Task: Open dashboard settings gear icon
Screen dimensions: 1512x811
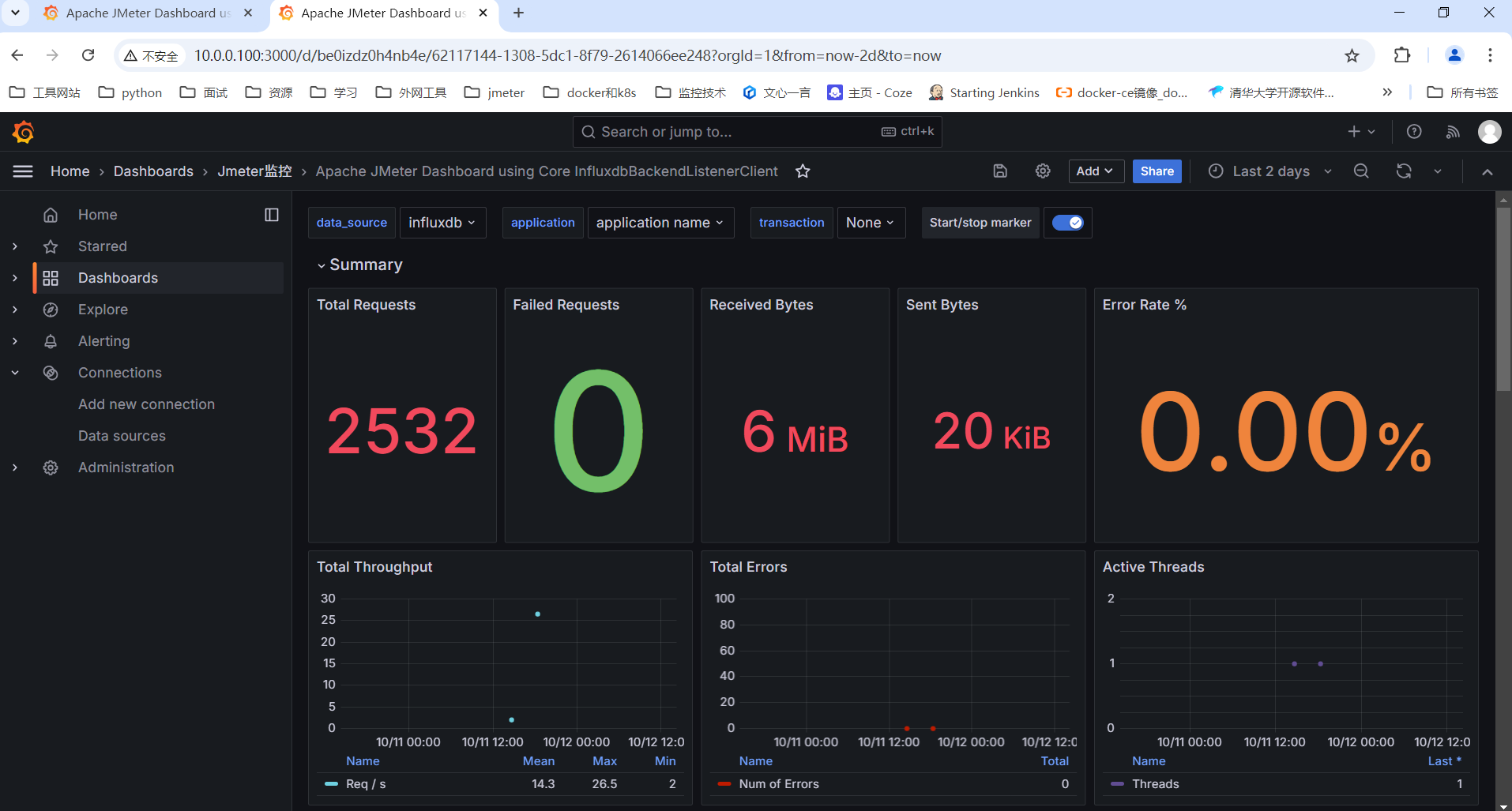Action: tap(1043, 171)
